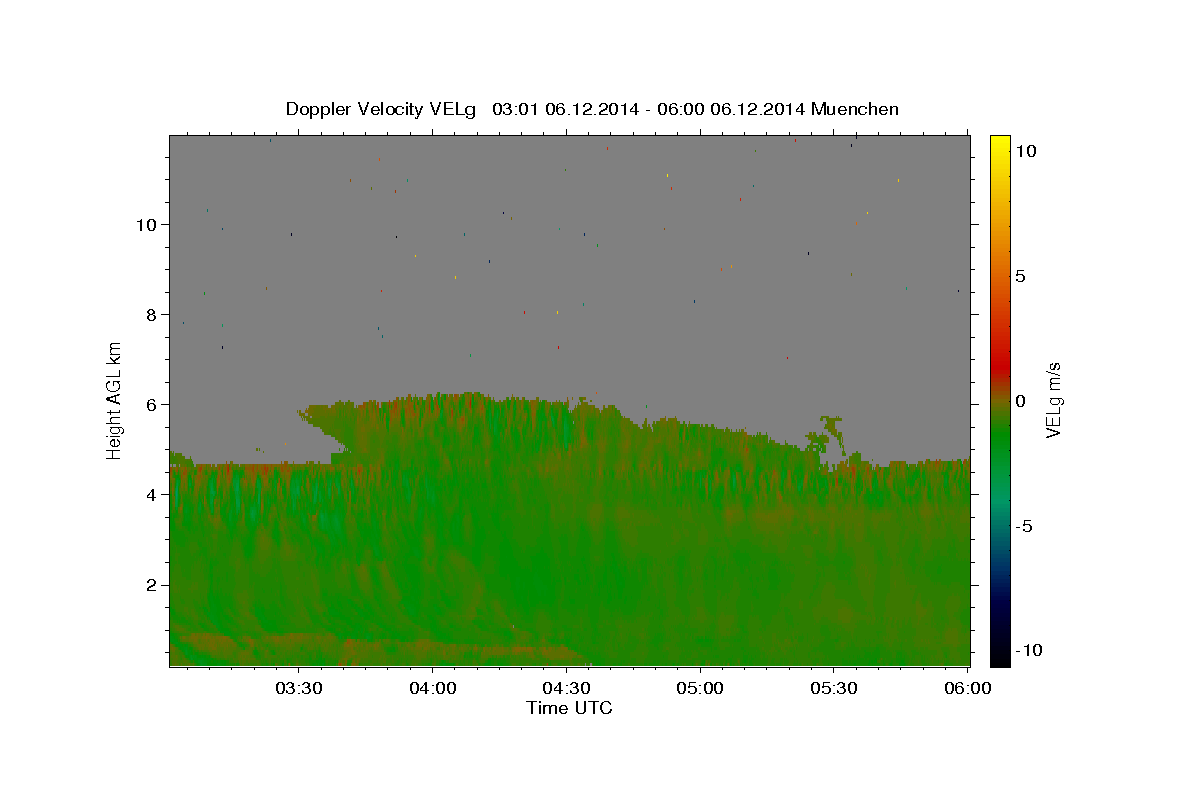The width and height of the screenshot is (1200, 800).
Task: Click the yellow top of the colorbar
Action: [1000, 145]
